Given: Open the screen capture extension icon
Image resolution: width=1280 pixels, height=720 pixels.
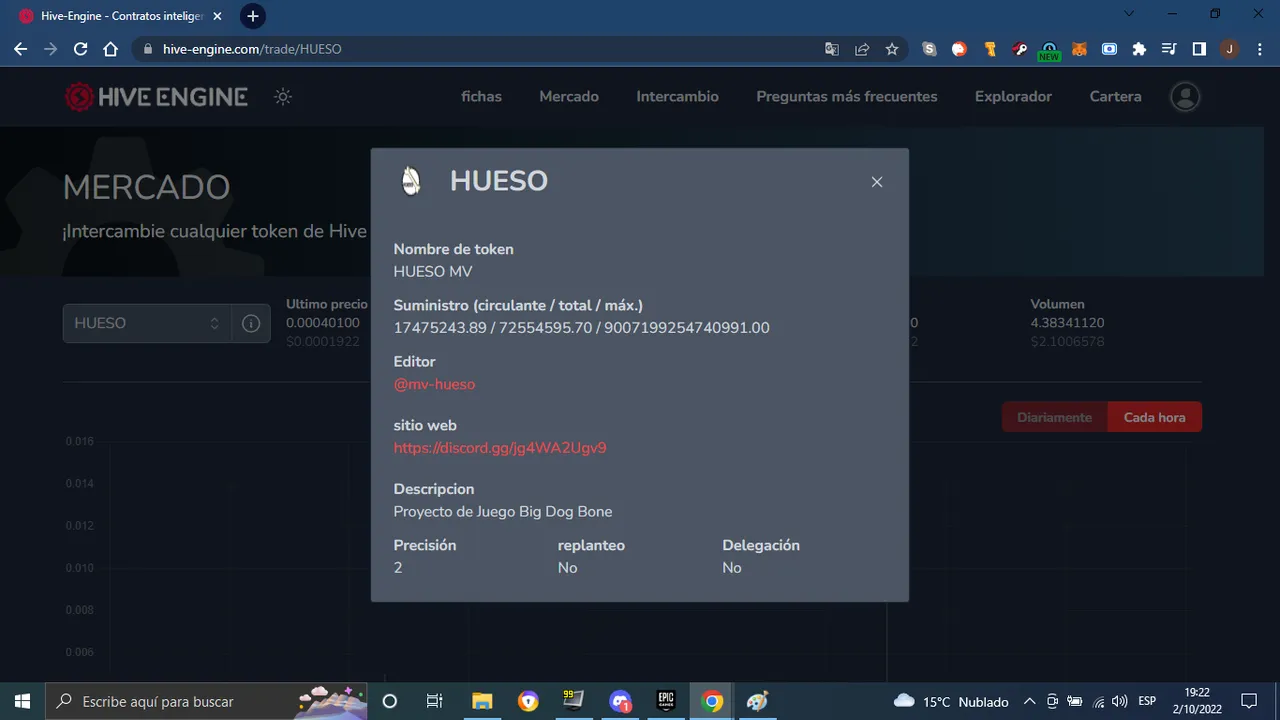Looking at the screenshot, I should click(x=1109, y=49).
